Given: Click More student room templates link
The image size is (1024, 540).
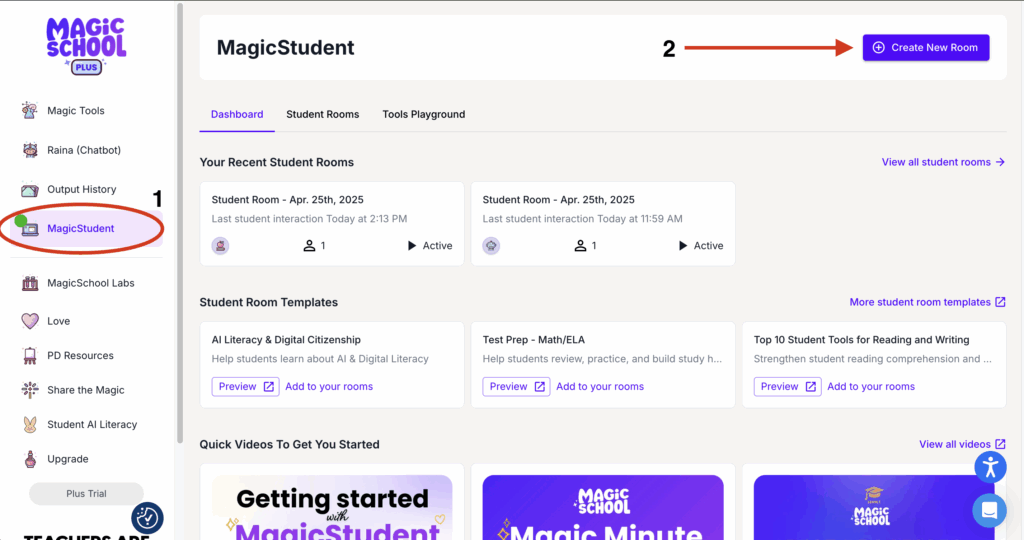Looking at the screenshot, I should pyautogui.click(x=920, y=302).
